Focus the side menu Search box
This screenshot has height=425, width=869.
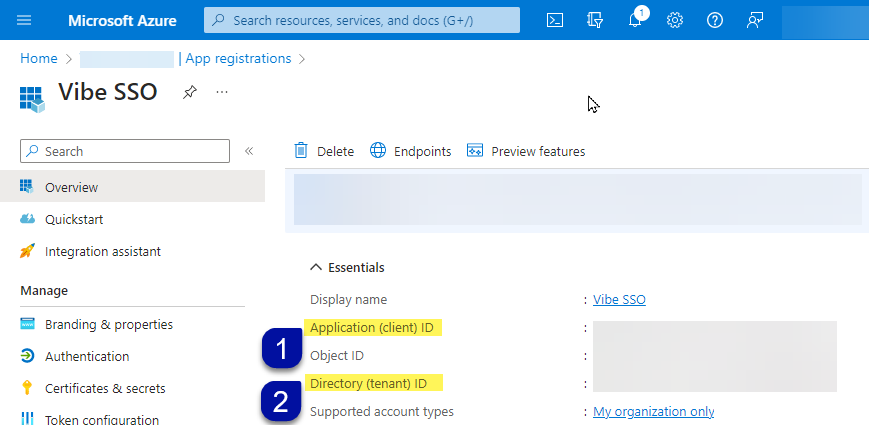[125, 151]
